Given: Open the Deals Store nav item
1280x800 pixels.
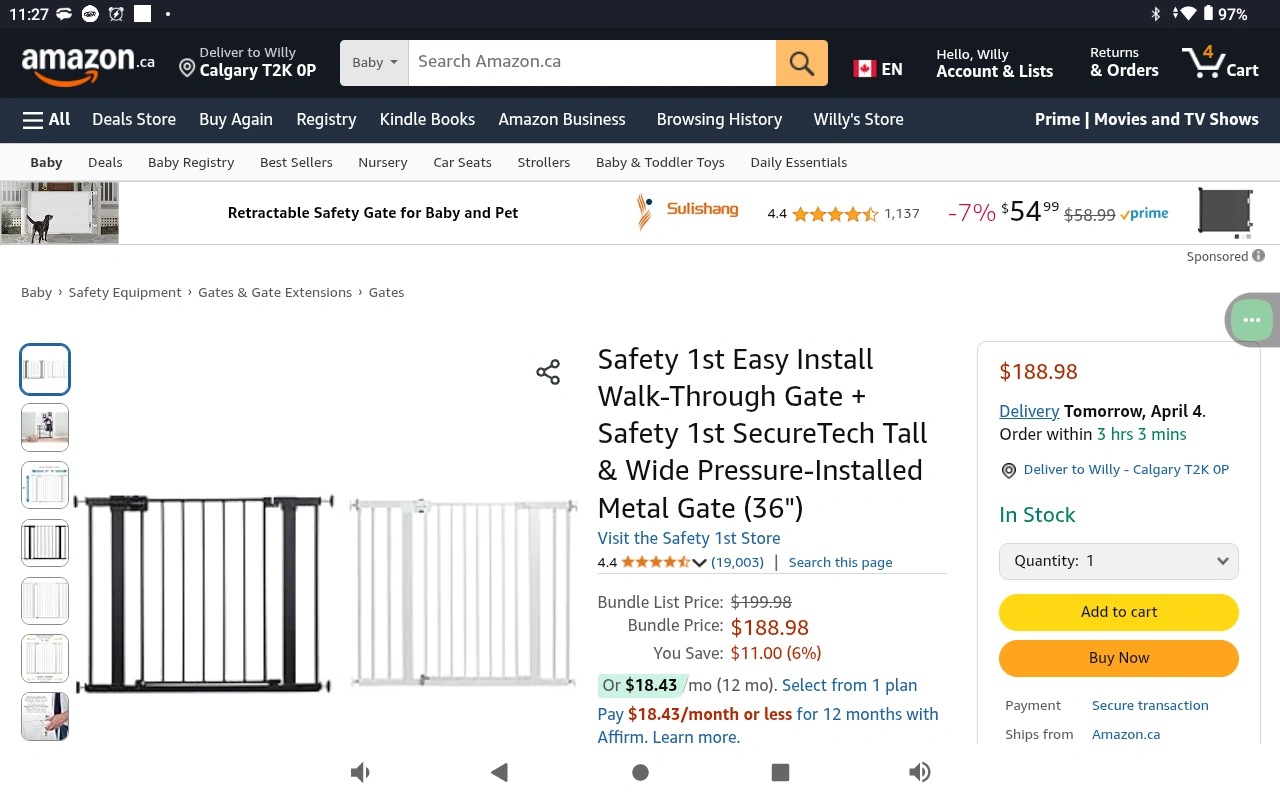Looking at the screenshot, I should pos(134,120).
